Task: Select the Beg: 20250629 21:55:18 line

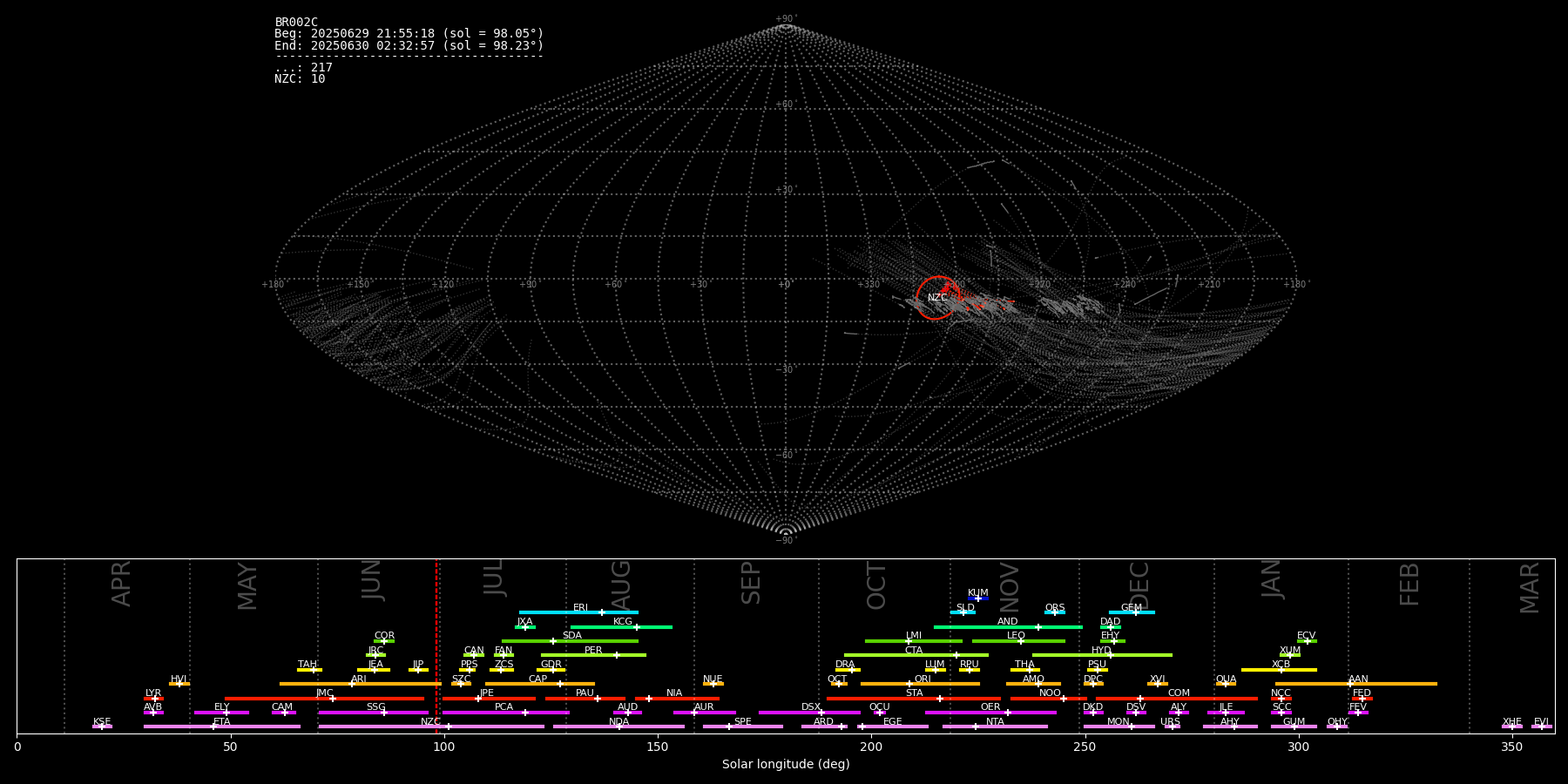Action: pos(409,34)
